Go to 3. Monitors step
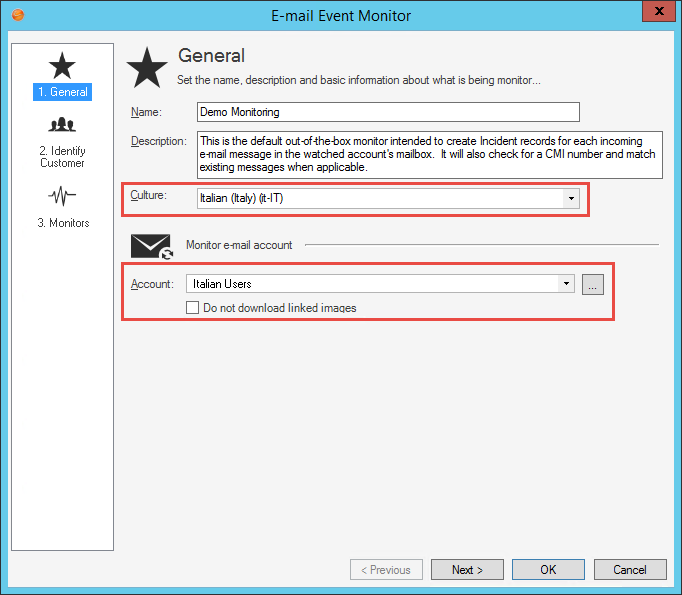 click(x=63, y=223)
